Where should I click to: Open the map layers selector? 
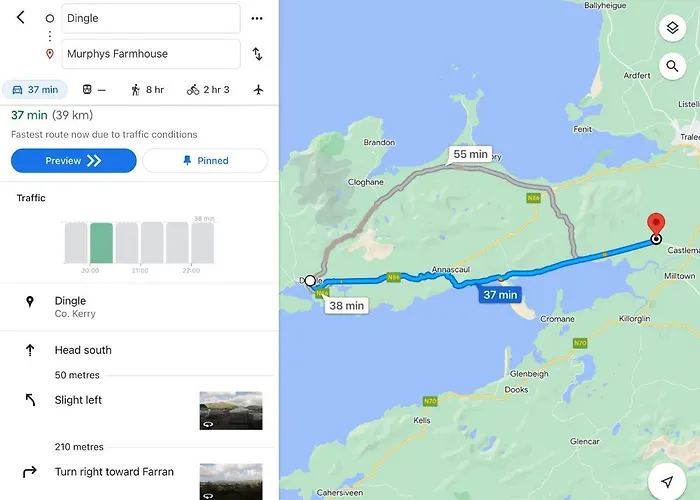(x=672, y=28)
